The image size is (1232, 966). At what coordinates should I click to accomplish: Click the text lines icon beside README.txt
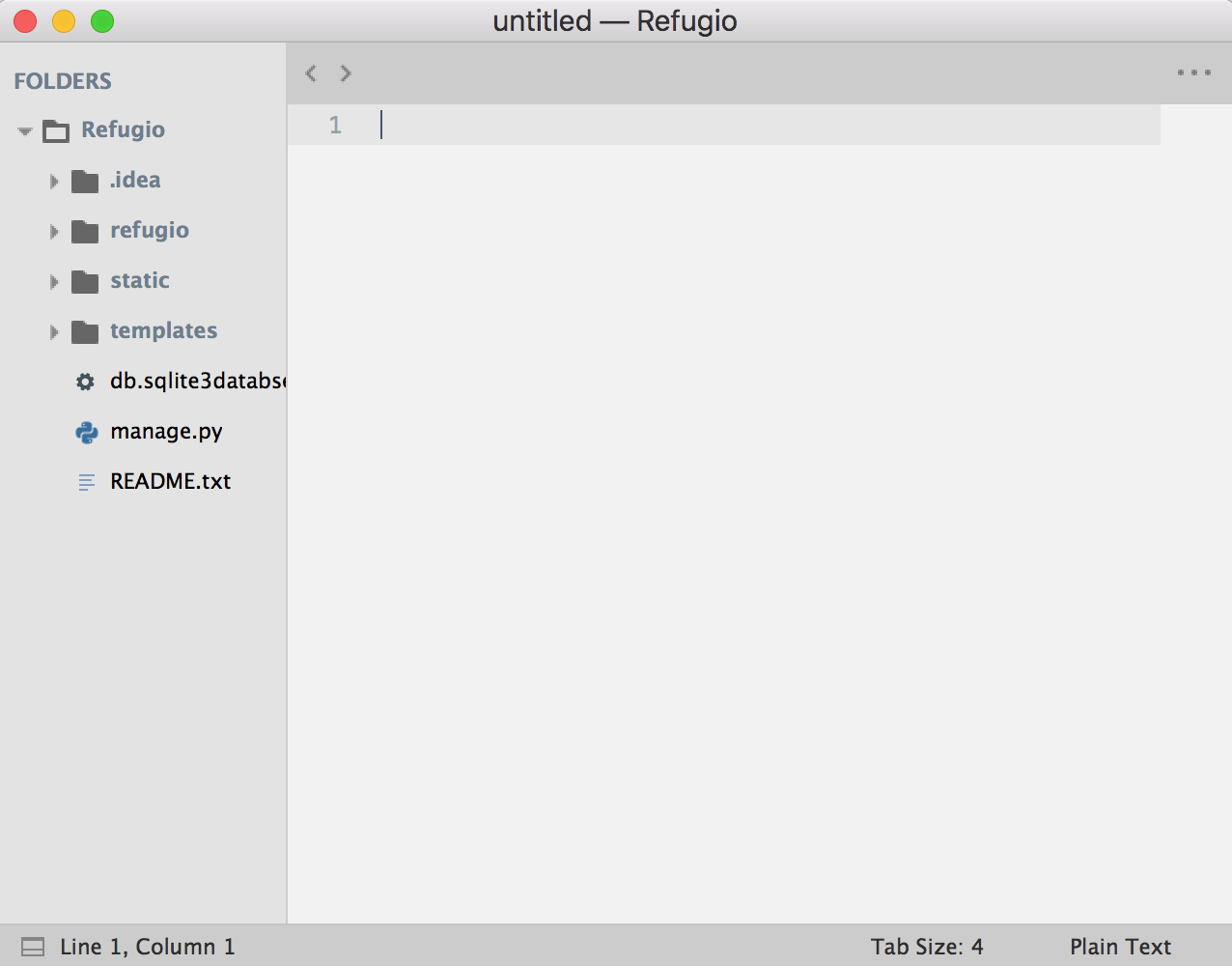[87, 482]
